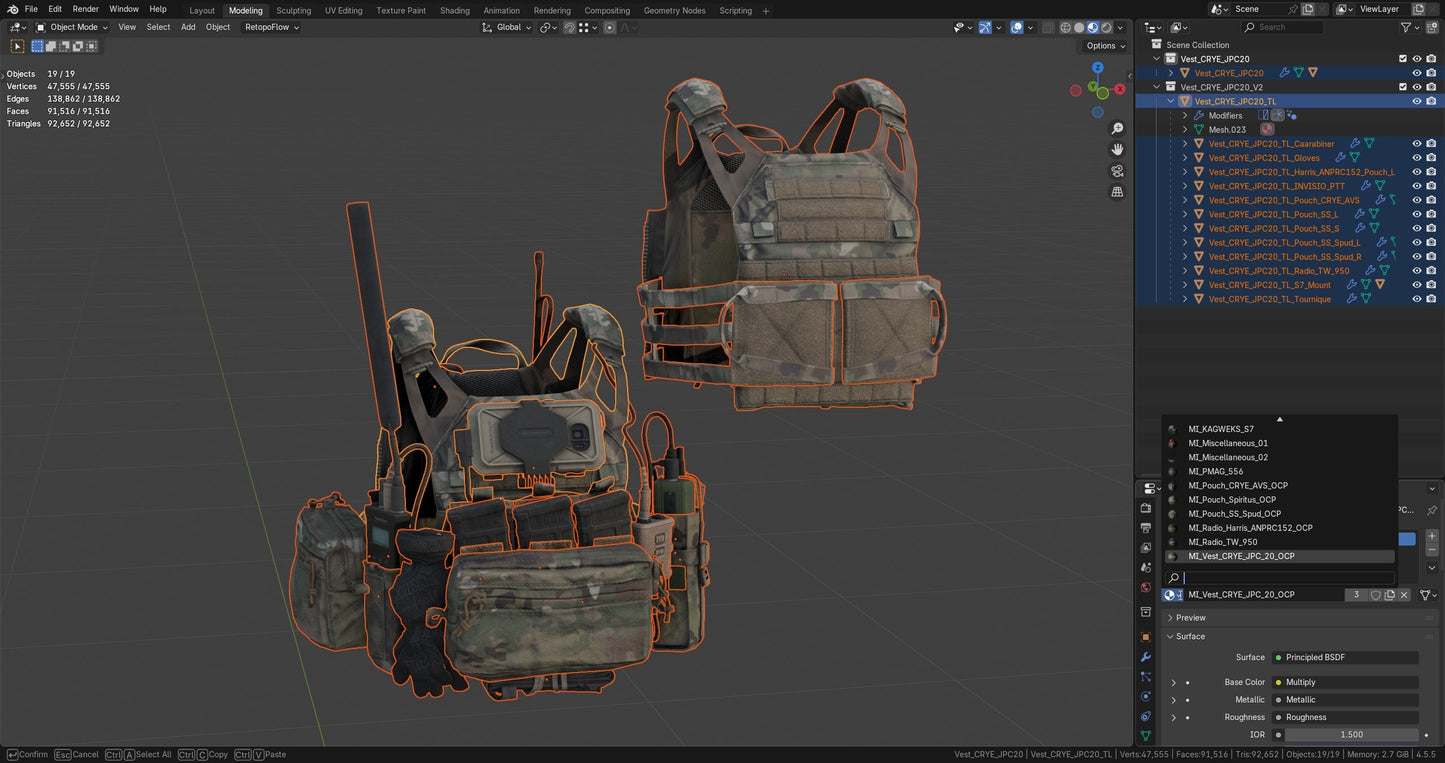Toggle X-Ray mode in the viewport header

click(x=1047, y=28)
